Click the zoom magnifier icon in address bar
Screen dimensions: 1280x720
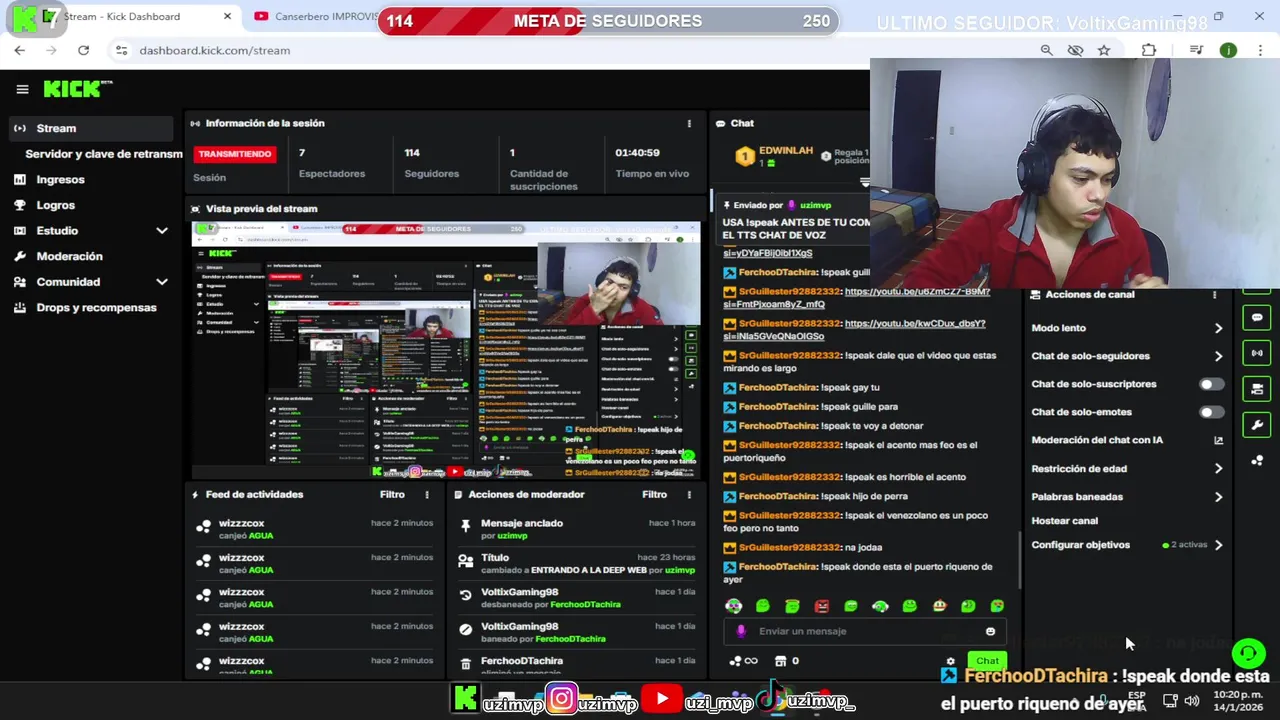coord(1046,50)
